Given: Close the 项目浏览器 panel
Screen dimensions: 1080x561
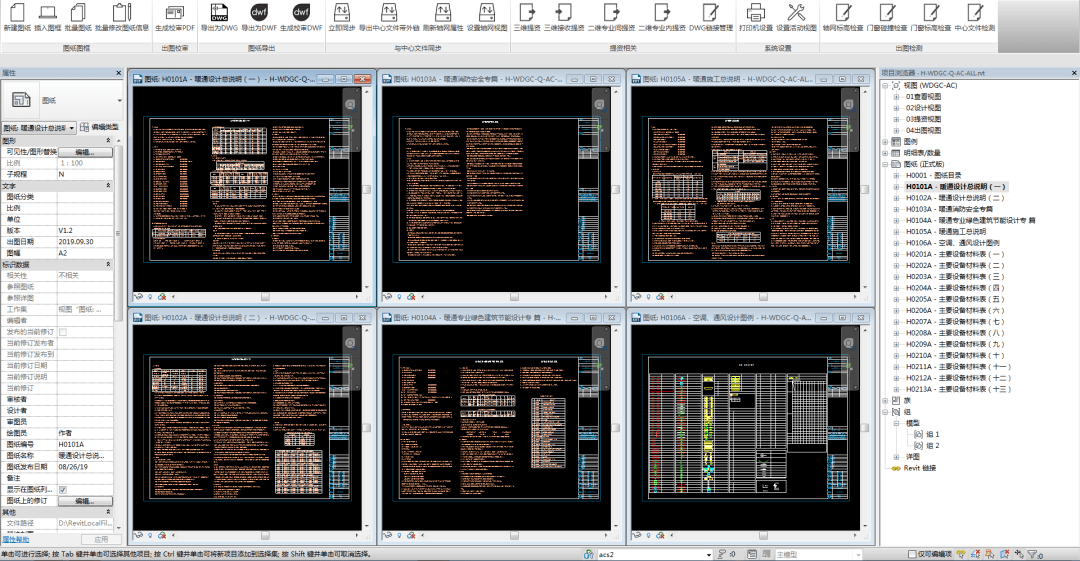Looking at the screenshot, I should tap(1074, 72).
